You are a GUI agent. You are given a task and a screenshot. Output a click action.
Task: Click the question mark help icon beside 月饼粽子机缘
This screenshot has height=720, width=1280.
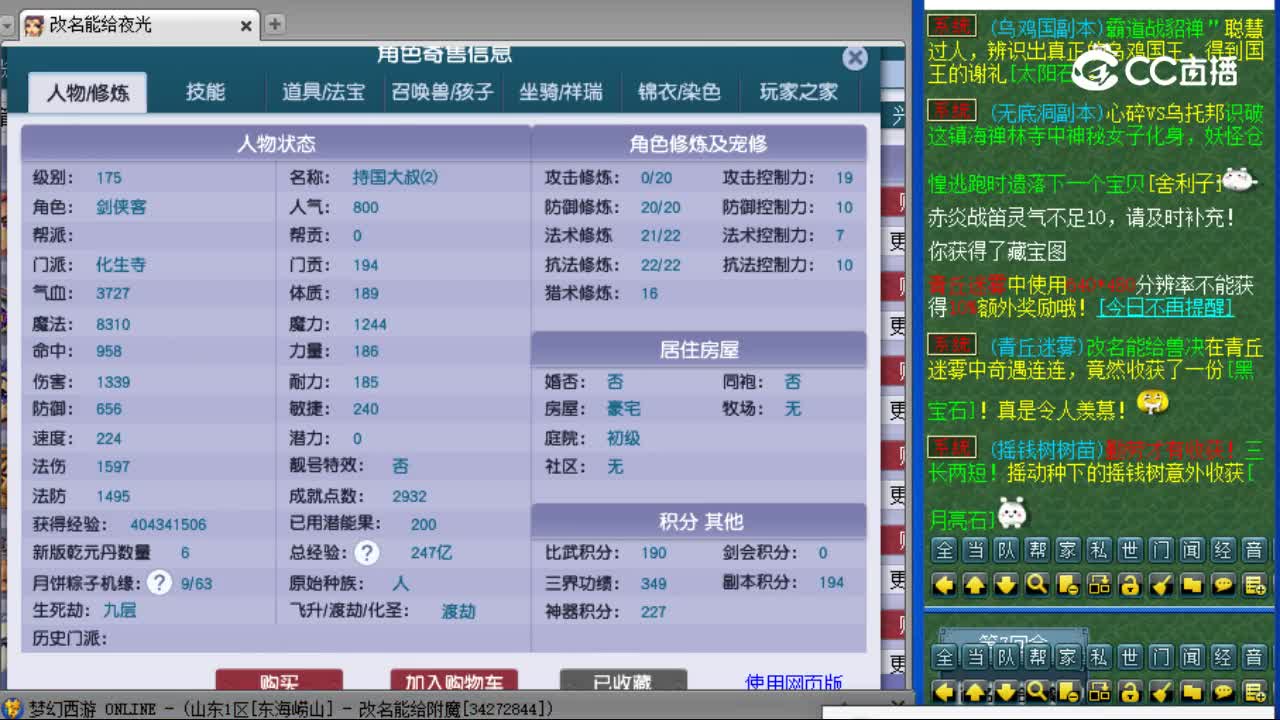[159, 582]
